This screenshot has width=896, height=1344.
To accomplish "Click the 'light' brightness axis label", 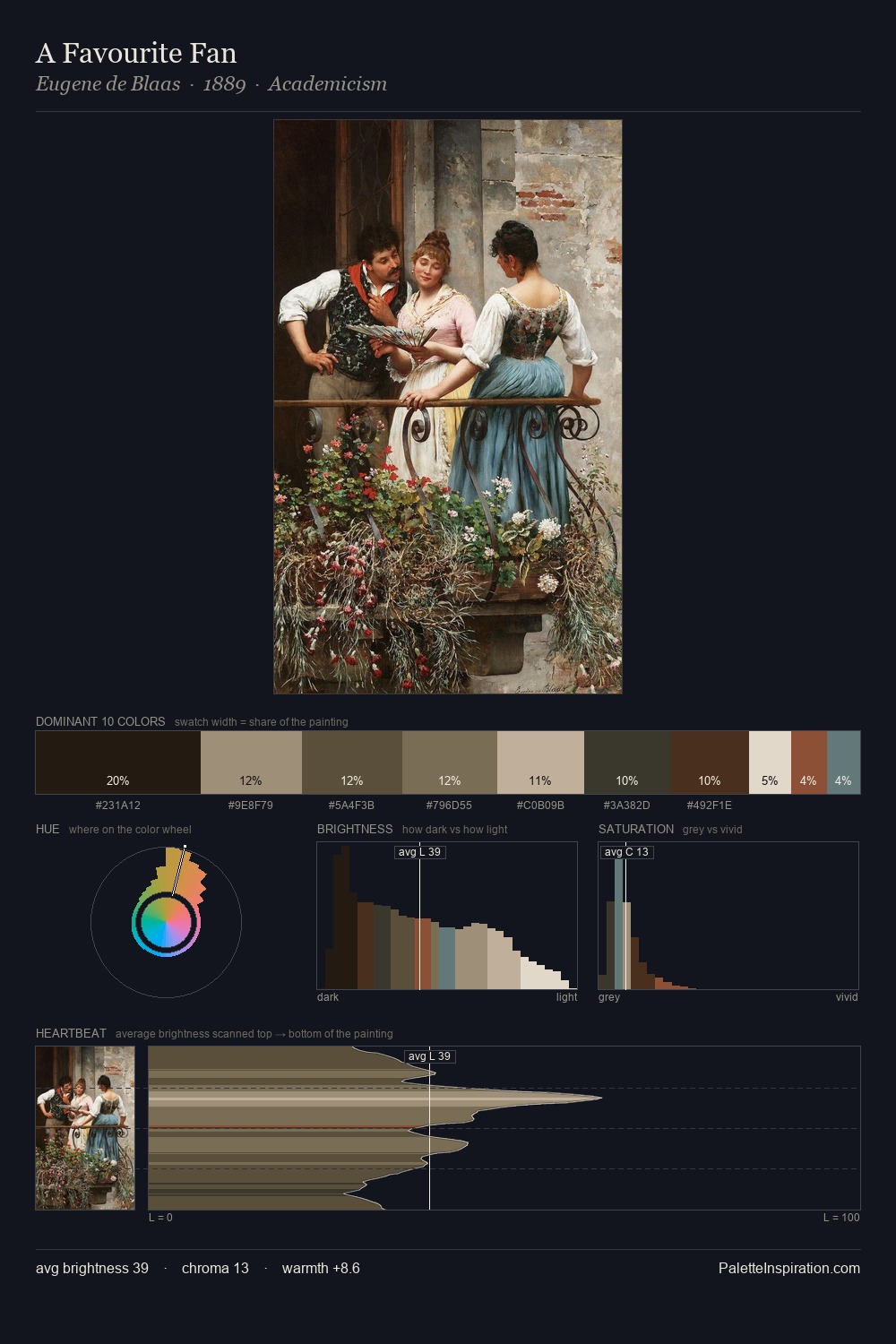I will click(x=566, y=997).
